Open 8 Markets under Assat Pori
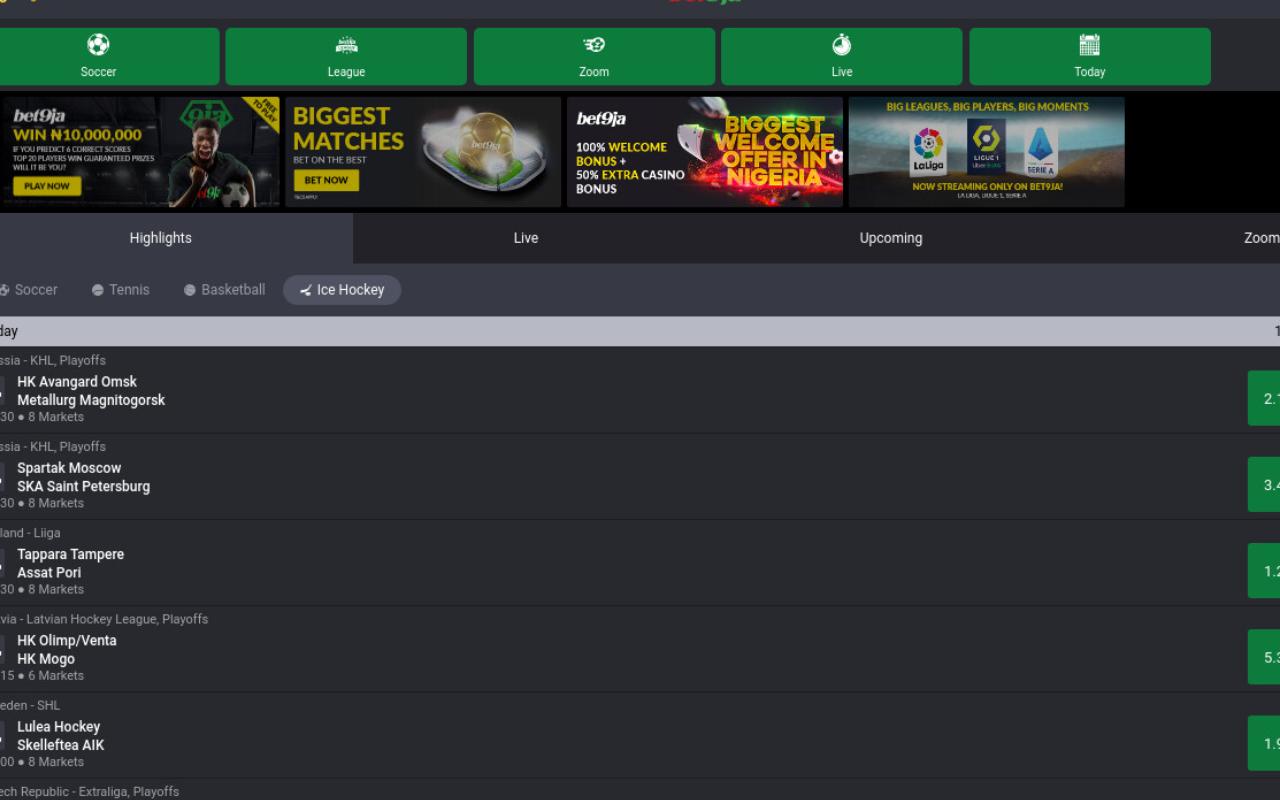The height and width of the screenshot is (800, 1280). click(56, 589)
